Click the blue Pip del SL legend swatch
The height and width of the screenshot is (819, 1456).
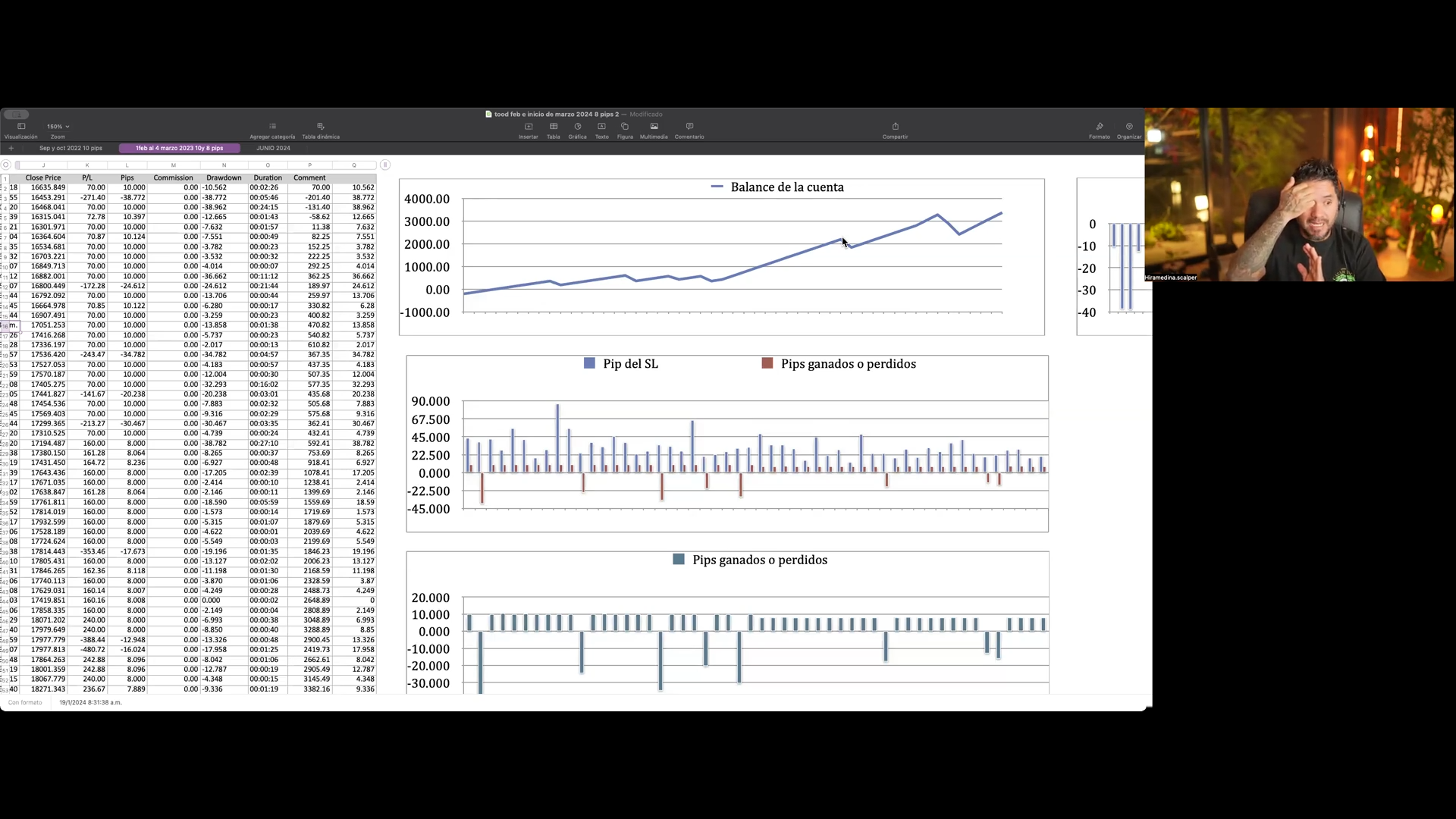[x=589, y=364]
